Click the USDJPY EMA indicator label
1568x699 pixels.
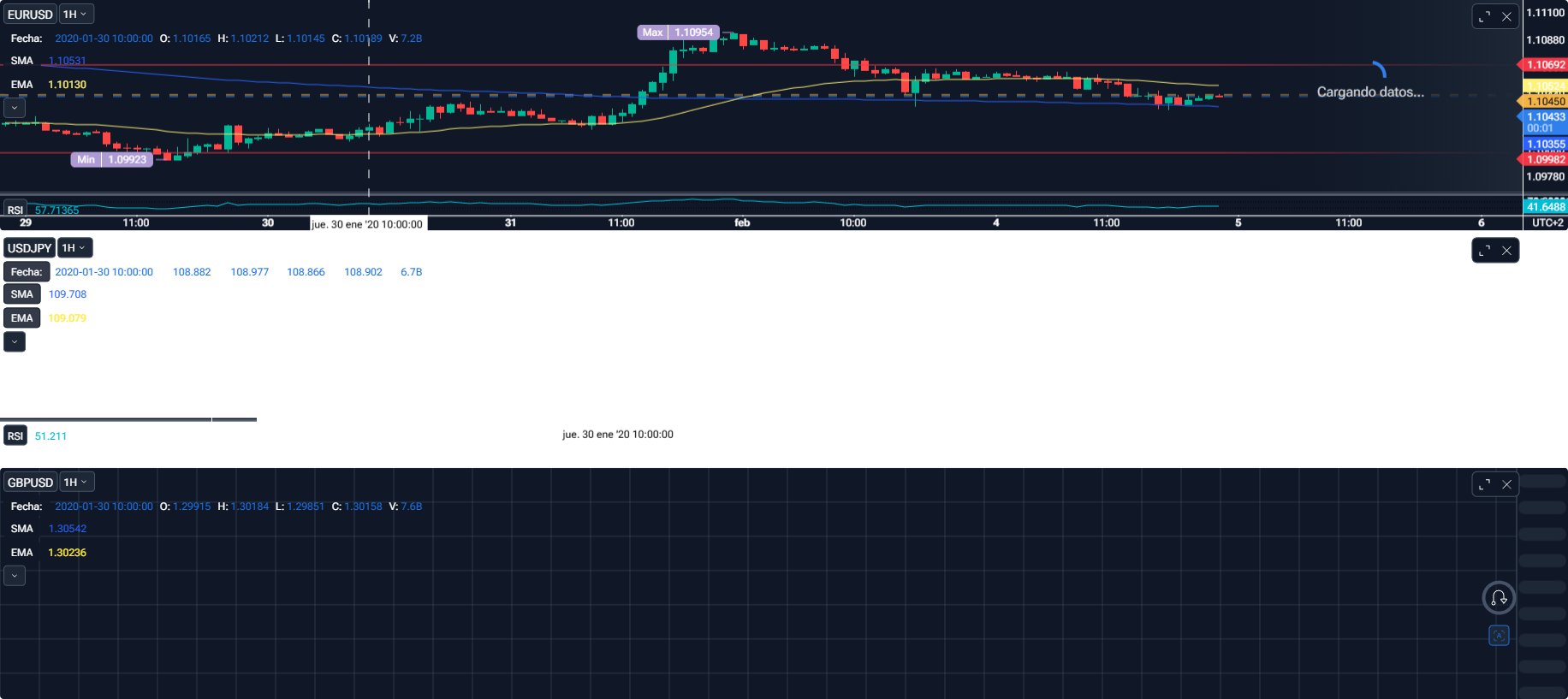click(22, 318)
